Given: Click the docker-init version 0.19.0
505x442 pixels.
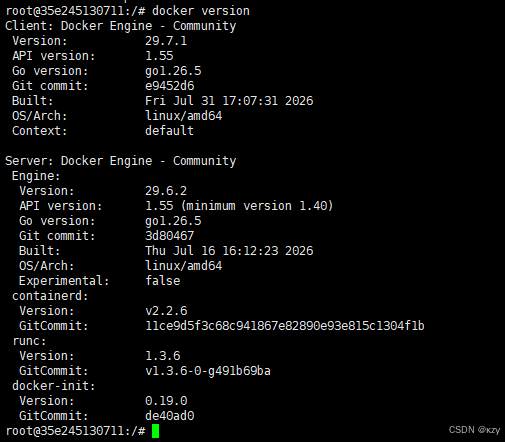Looking at the screenshot, I should click(x=166, y=401).
